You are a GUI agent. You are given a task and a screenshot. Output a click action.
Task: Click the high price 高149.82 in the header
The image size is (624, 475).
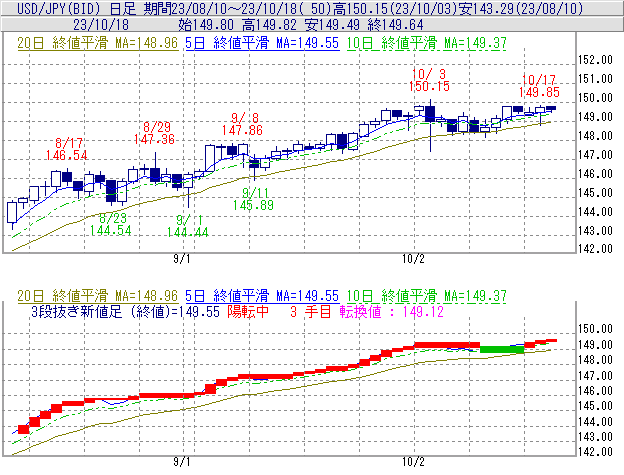click(x=269, y=25)
